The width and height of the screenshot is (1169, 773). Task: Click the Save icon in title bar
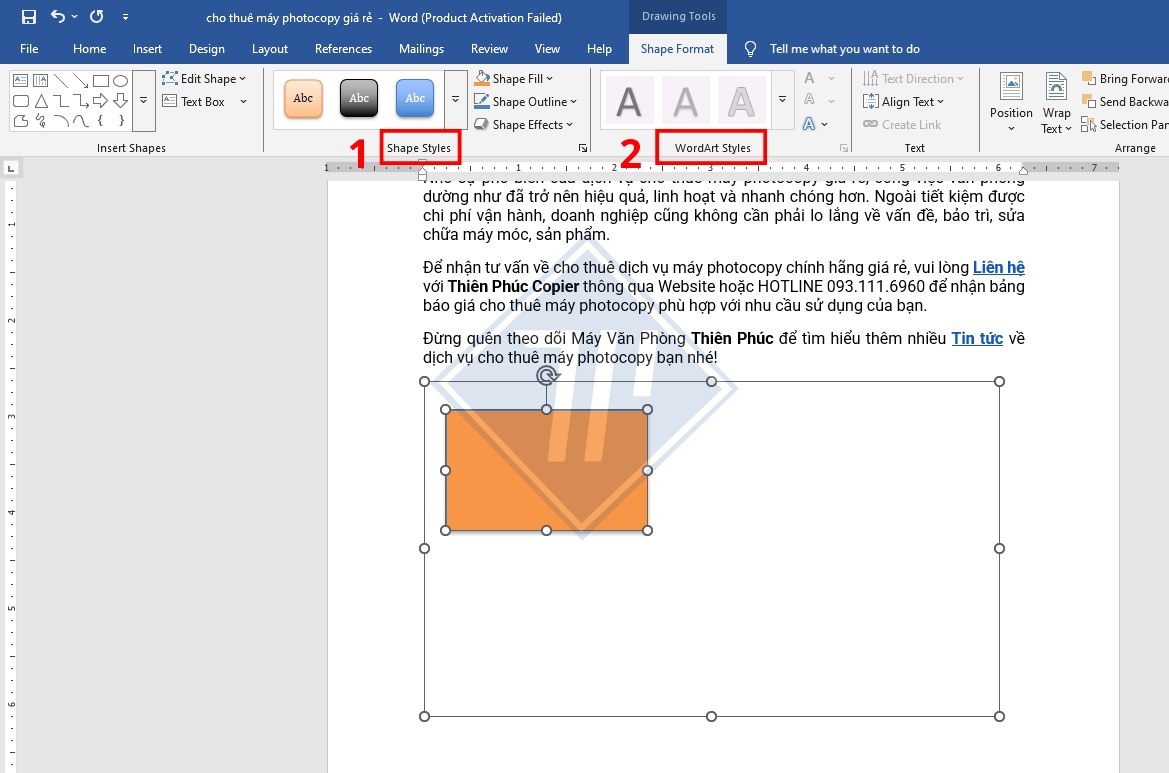(x=28, y=16)
